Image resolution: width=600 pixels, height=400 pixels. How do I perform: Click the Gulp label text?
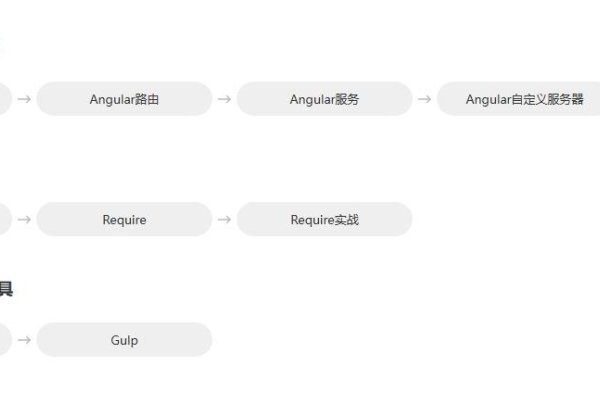point(124,340)
